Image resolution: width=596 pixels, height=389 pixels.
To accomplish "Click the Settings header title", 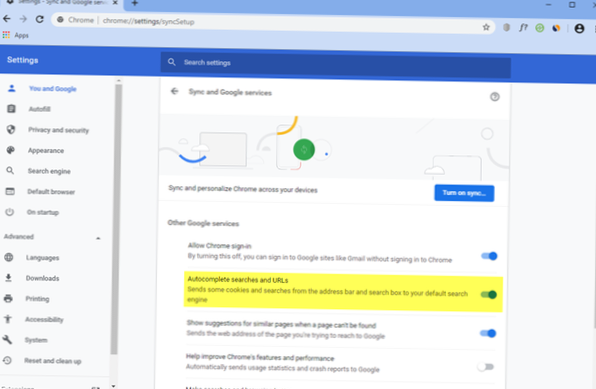I will pos(22,60).
